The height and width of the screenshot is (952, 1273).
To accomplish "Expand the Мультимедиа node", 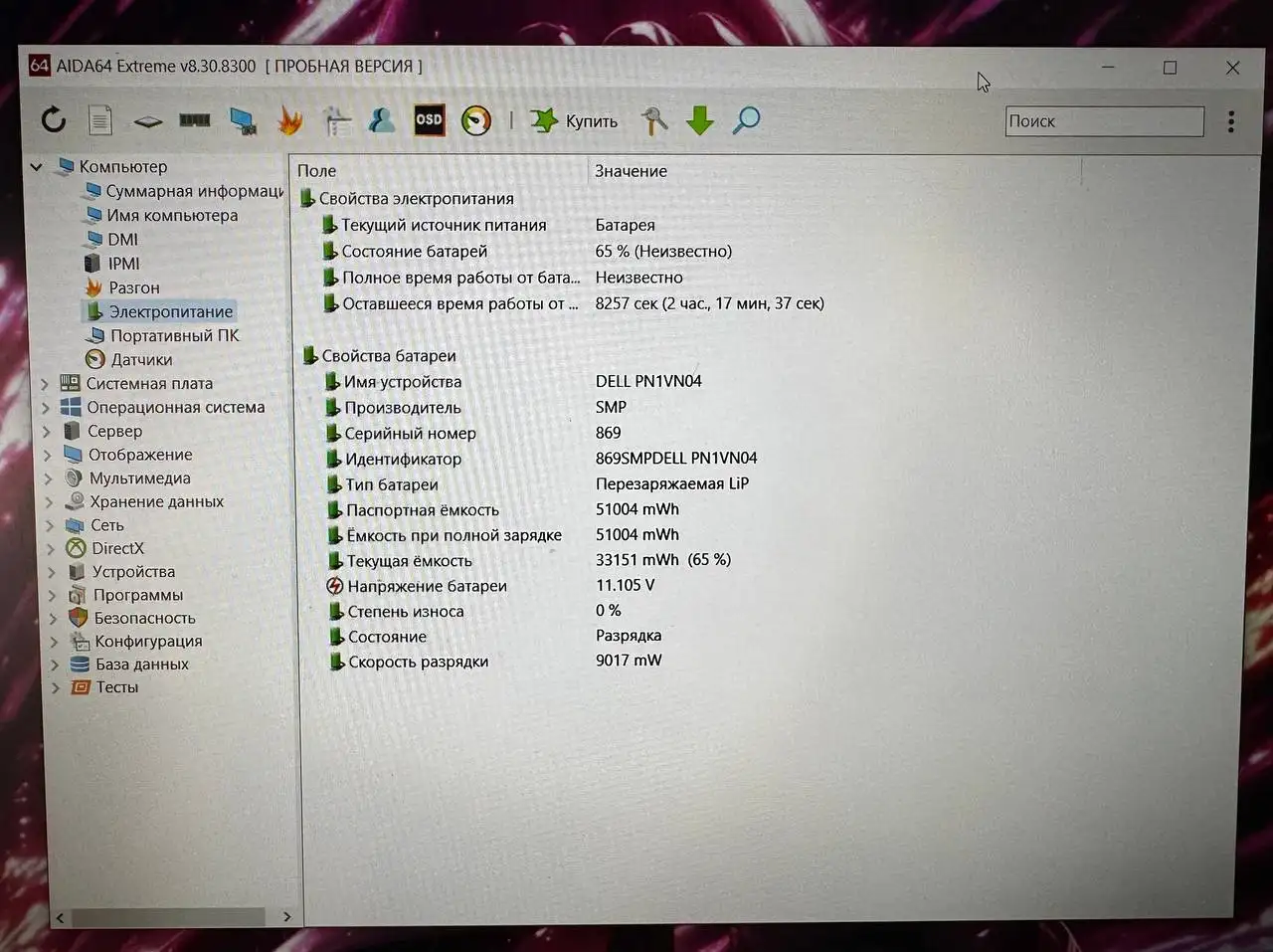I will (x=48, y=478).
